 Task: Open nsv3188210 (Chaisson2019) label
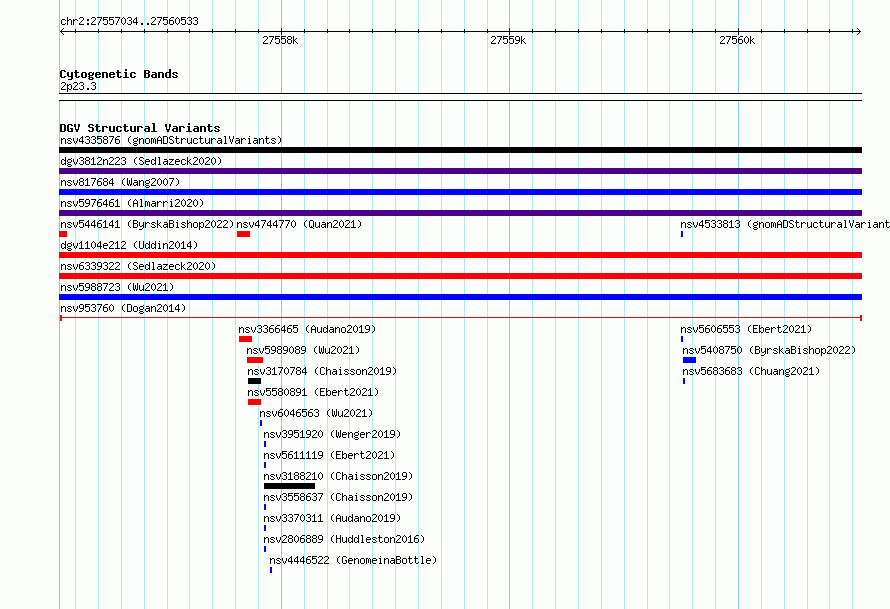[x=338, y=476]
